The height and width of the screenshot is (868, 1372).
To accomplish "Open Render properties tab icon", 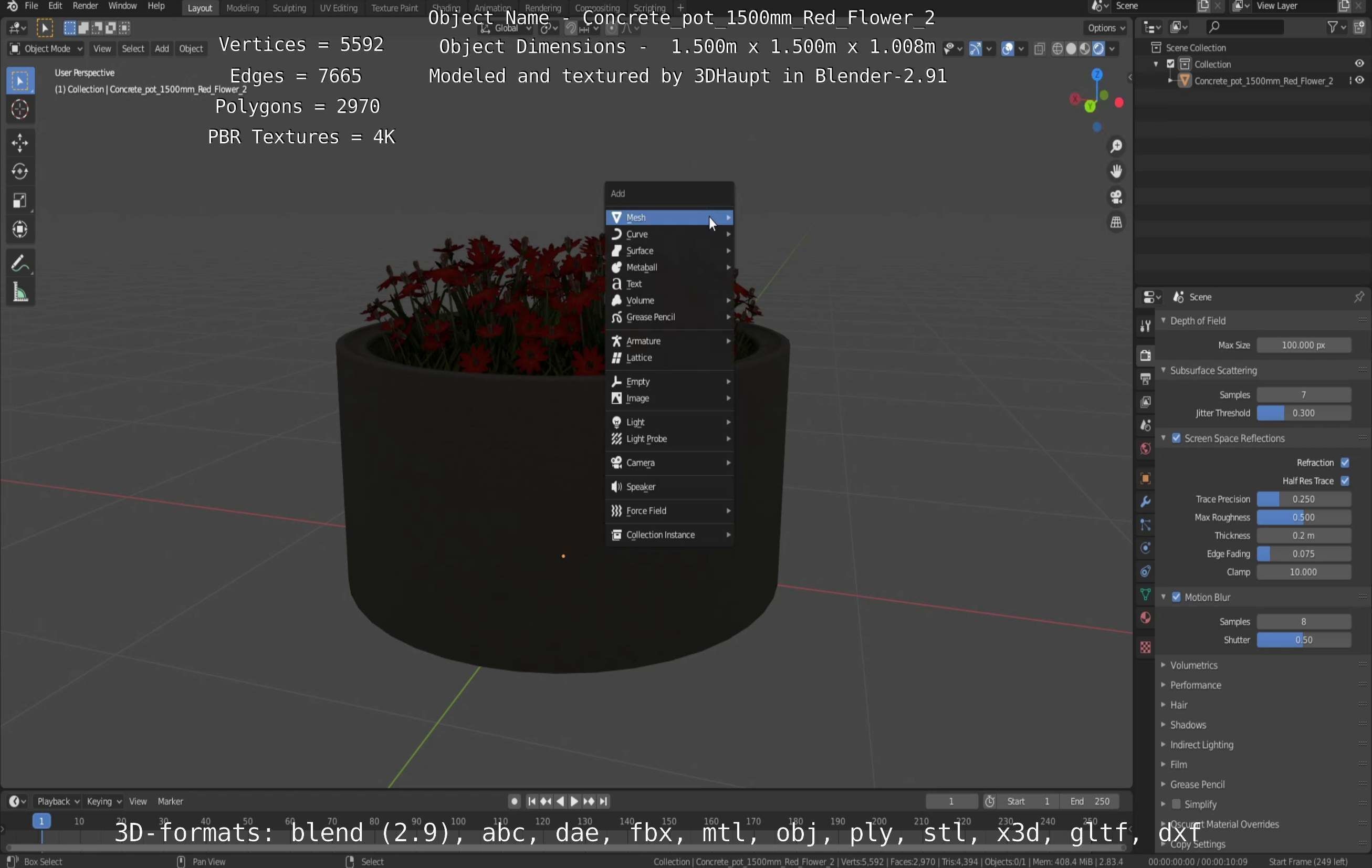I will [1145, 355].
